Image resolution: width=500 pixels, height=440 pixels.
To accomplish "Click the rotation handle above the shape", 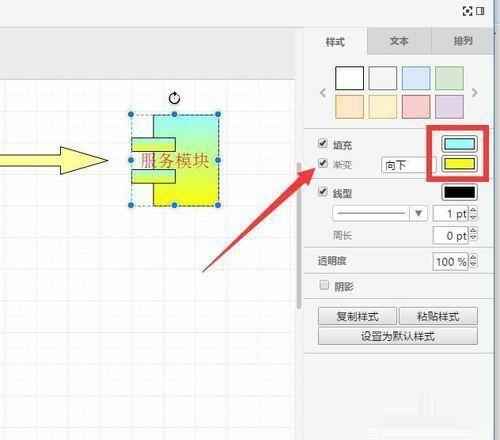I will coord(174,98).
